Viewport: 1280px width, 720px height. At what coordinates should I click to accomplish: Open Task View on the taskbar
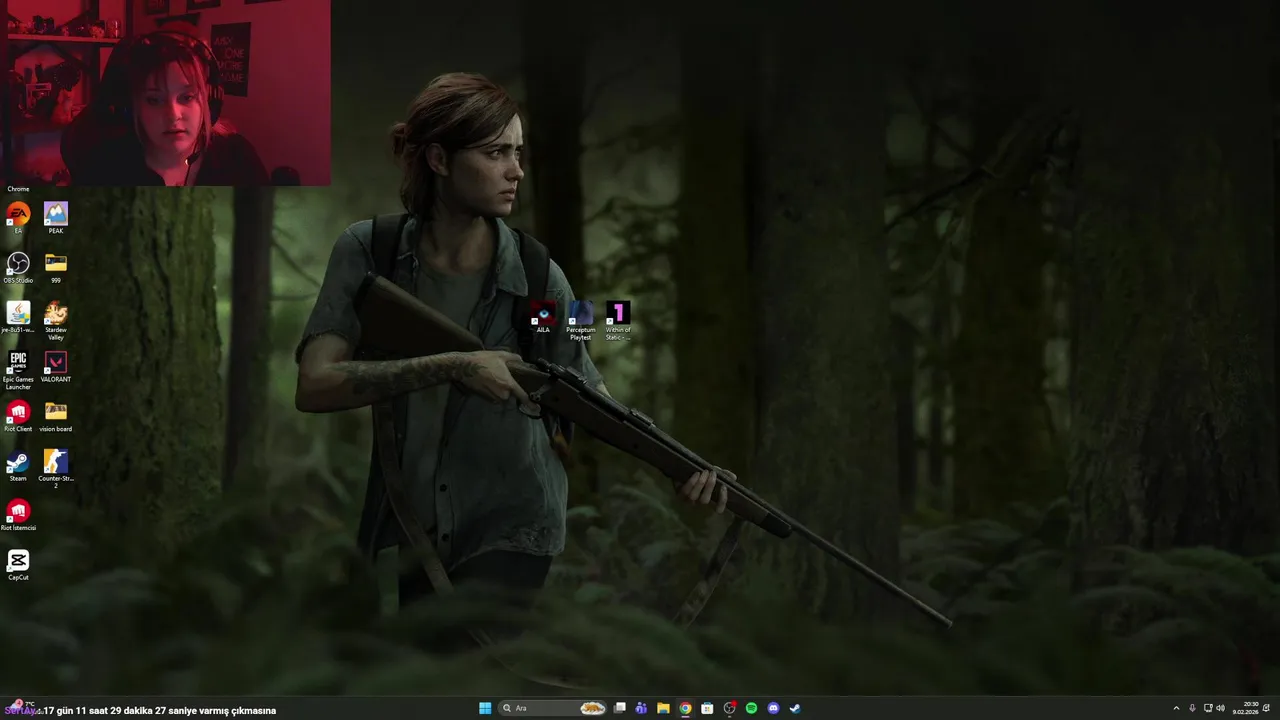pos(620,708)
